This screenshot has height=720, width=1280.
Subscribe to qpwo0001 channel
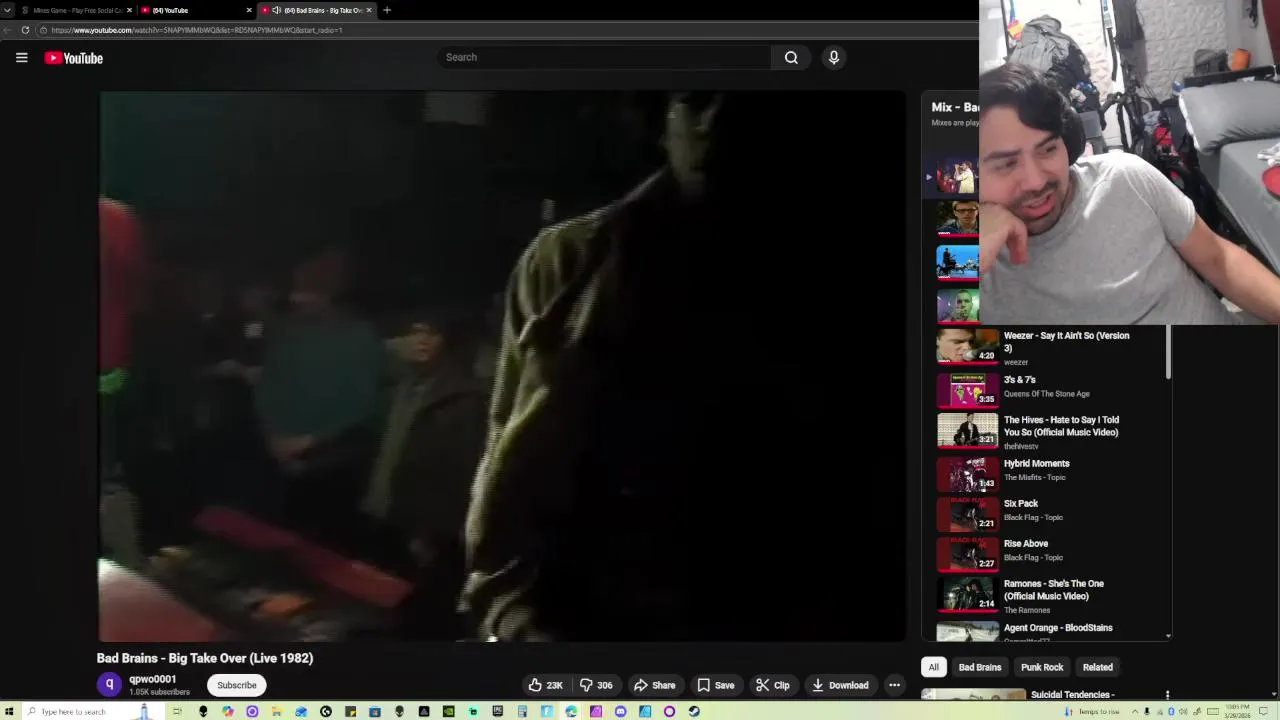click(237, 685)
